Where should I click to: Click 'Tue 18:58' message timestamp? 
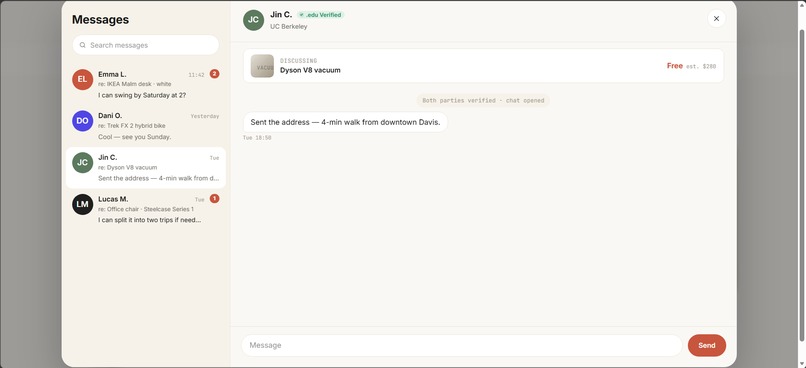257,138
